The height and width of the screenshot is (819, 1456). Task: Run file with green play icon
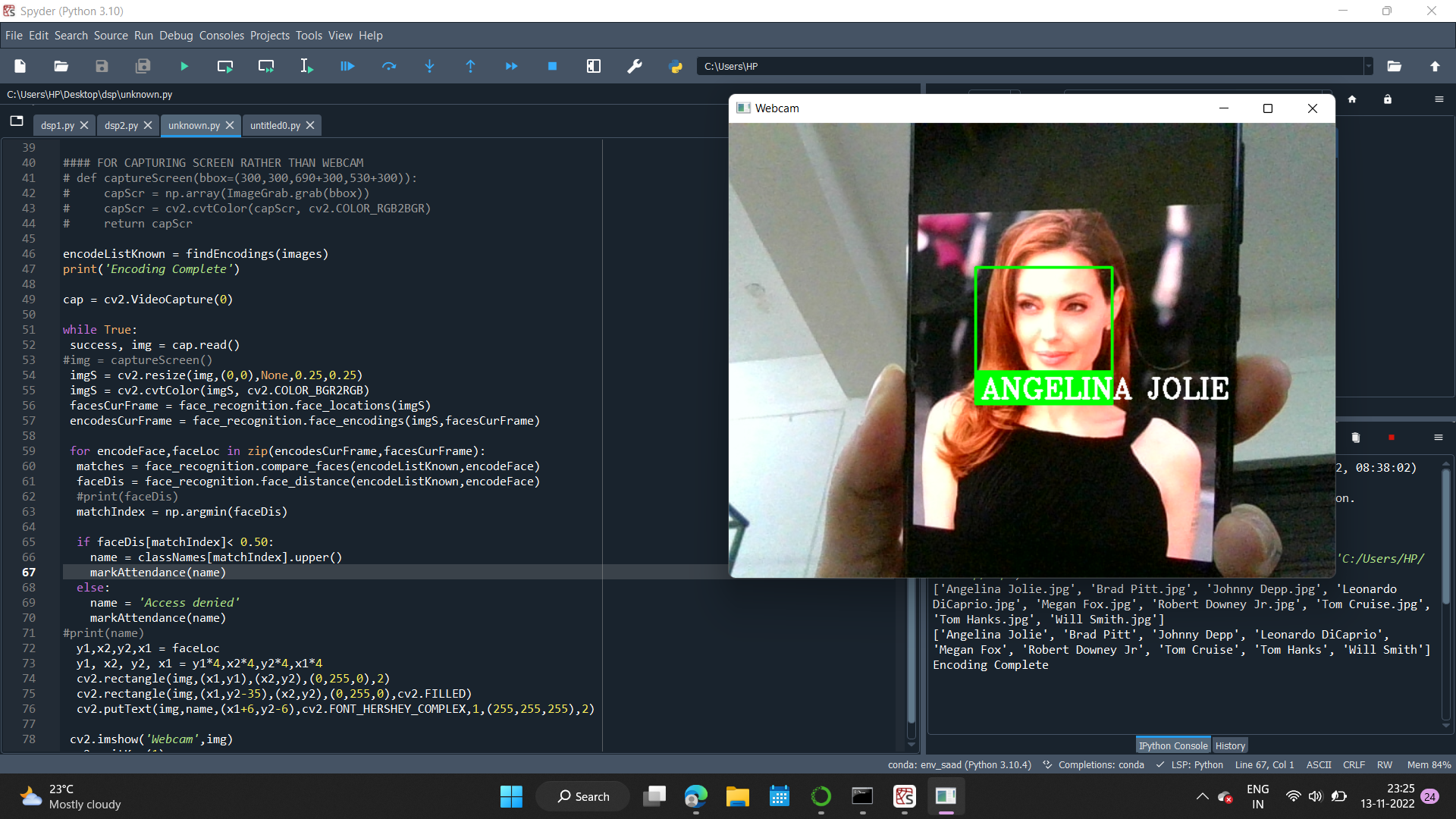tap(184, 67)
